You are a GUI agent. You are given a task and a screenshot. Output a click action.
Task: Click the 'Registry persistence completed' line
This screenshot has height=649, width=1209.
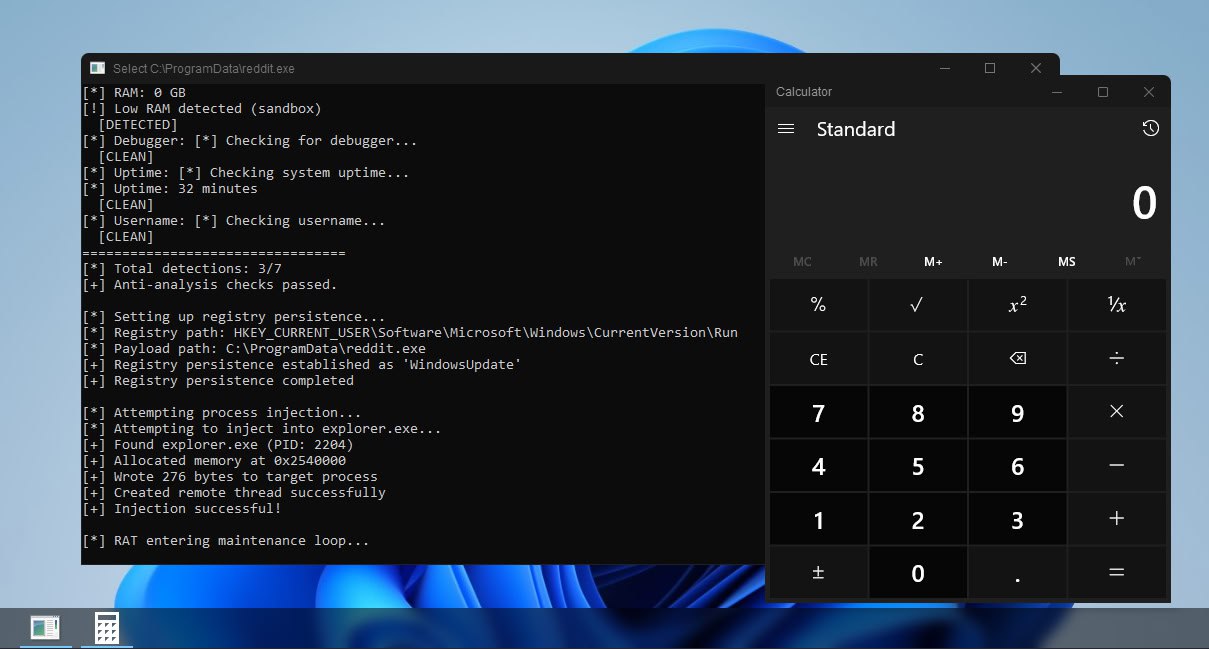218,381
